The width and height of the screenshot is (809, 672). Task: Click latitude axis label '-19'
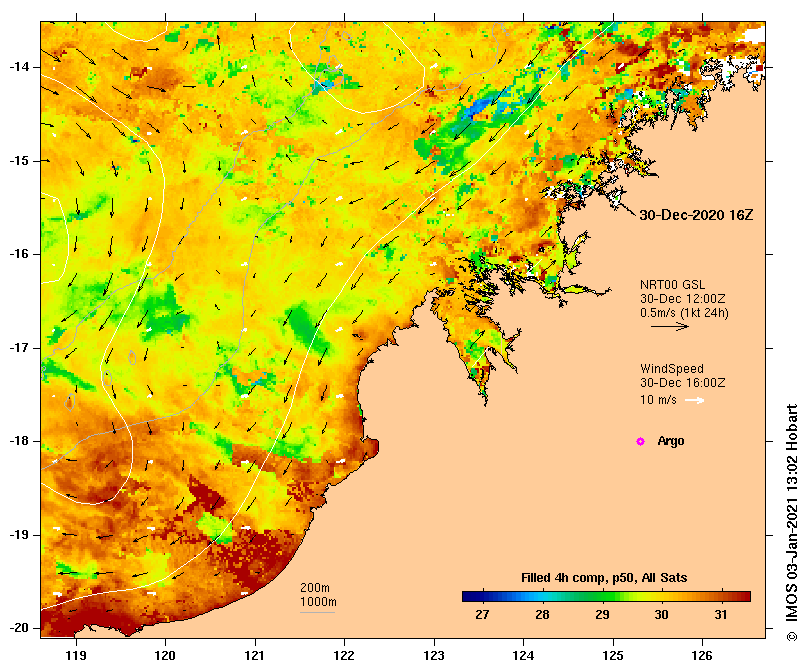(x=19, y=535)
